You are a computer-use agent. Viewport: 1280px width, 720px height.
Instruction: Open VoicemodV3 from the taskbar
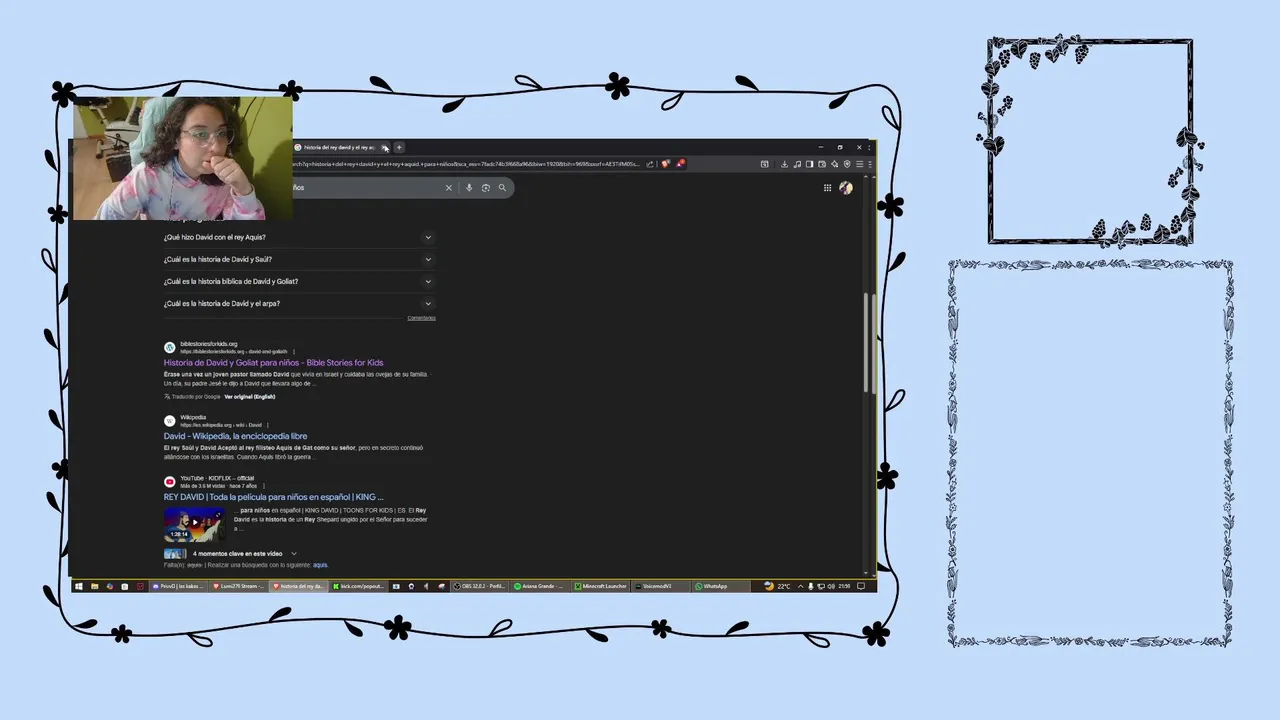660,586
